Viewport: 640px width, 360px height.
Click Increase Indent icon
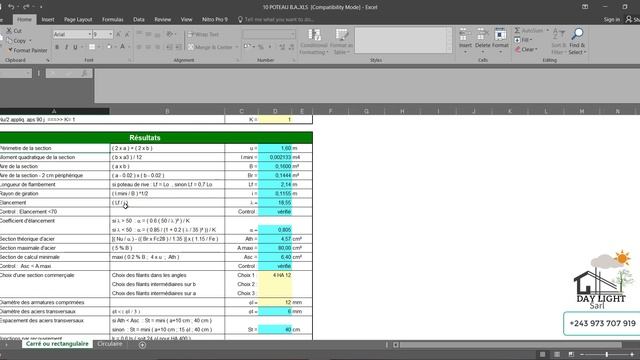tap(178, 47)
